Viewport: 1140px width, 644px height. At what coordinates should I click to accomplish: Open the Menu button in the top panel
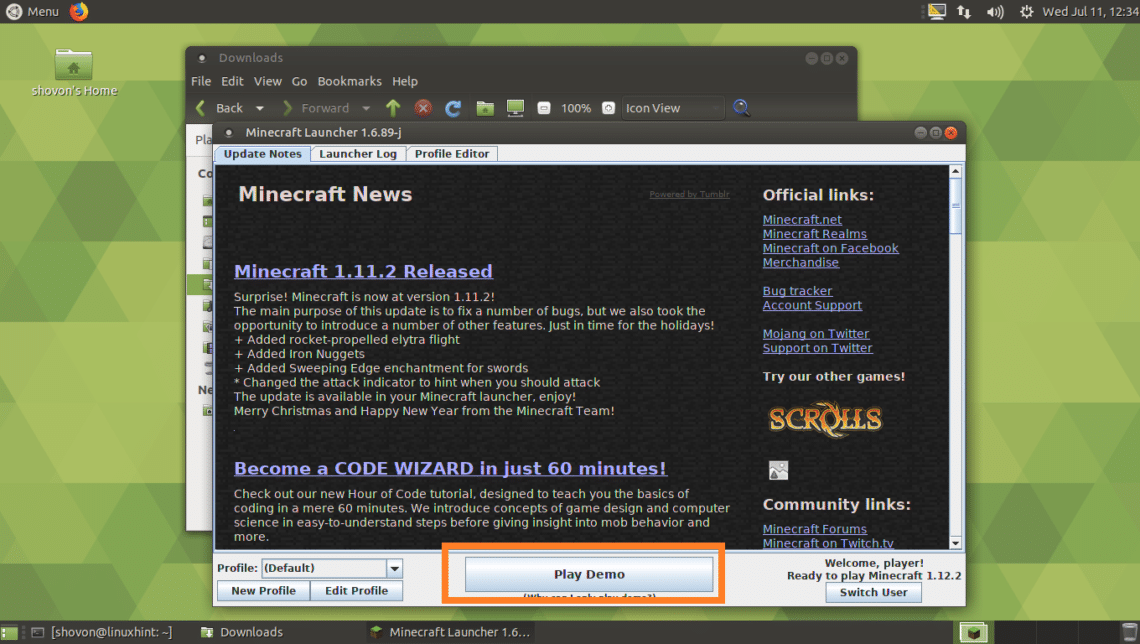click(x=33, y=12)
